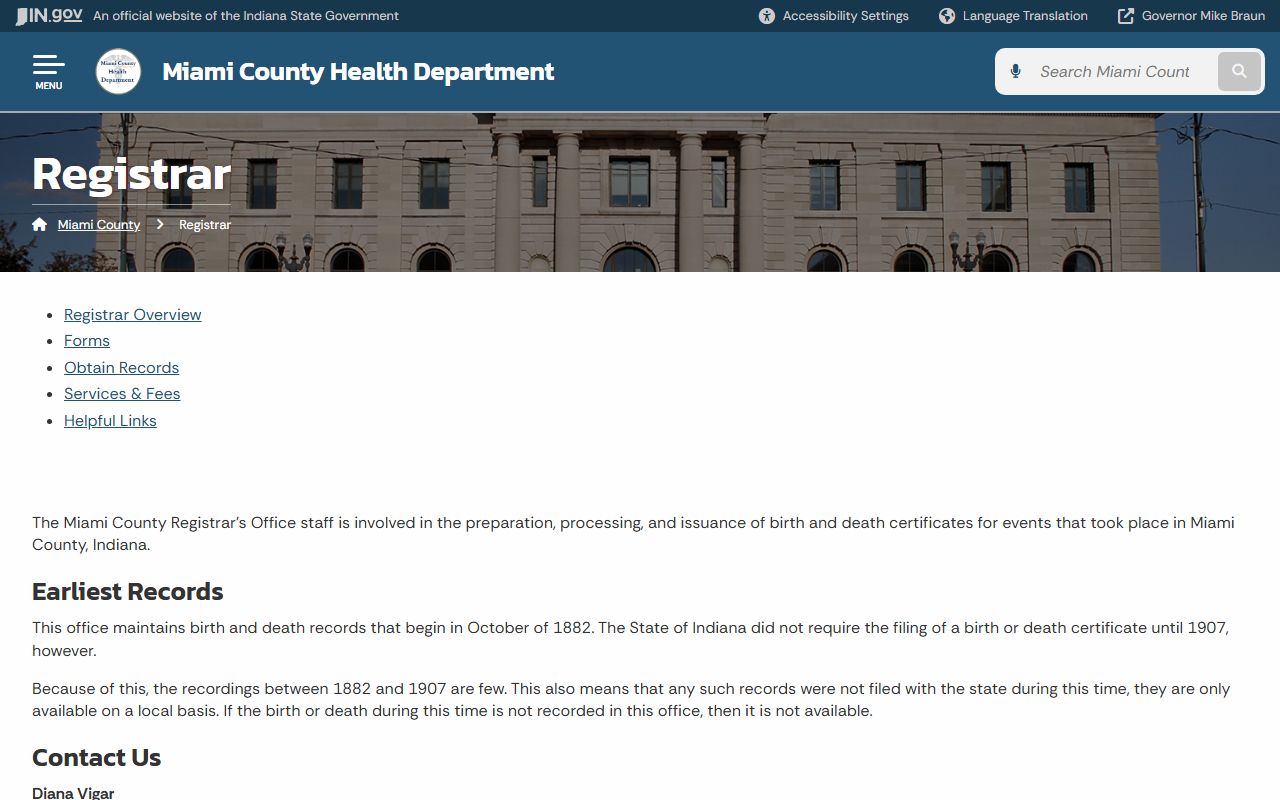Click the IN.gov logo

[49, 16]
